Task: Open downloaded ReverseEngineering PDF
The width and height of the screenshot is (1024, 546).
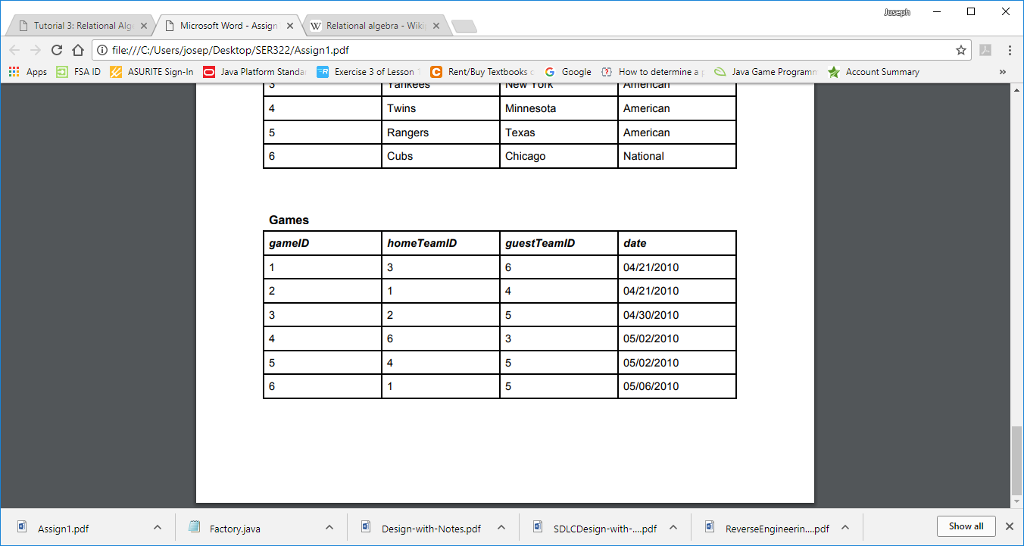Action: pos(776,528)
